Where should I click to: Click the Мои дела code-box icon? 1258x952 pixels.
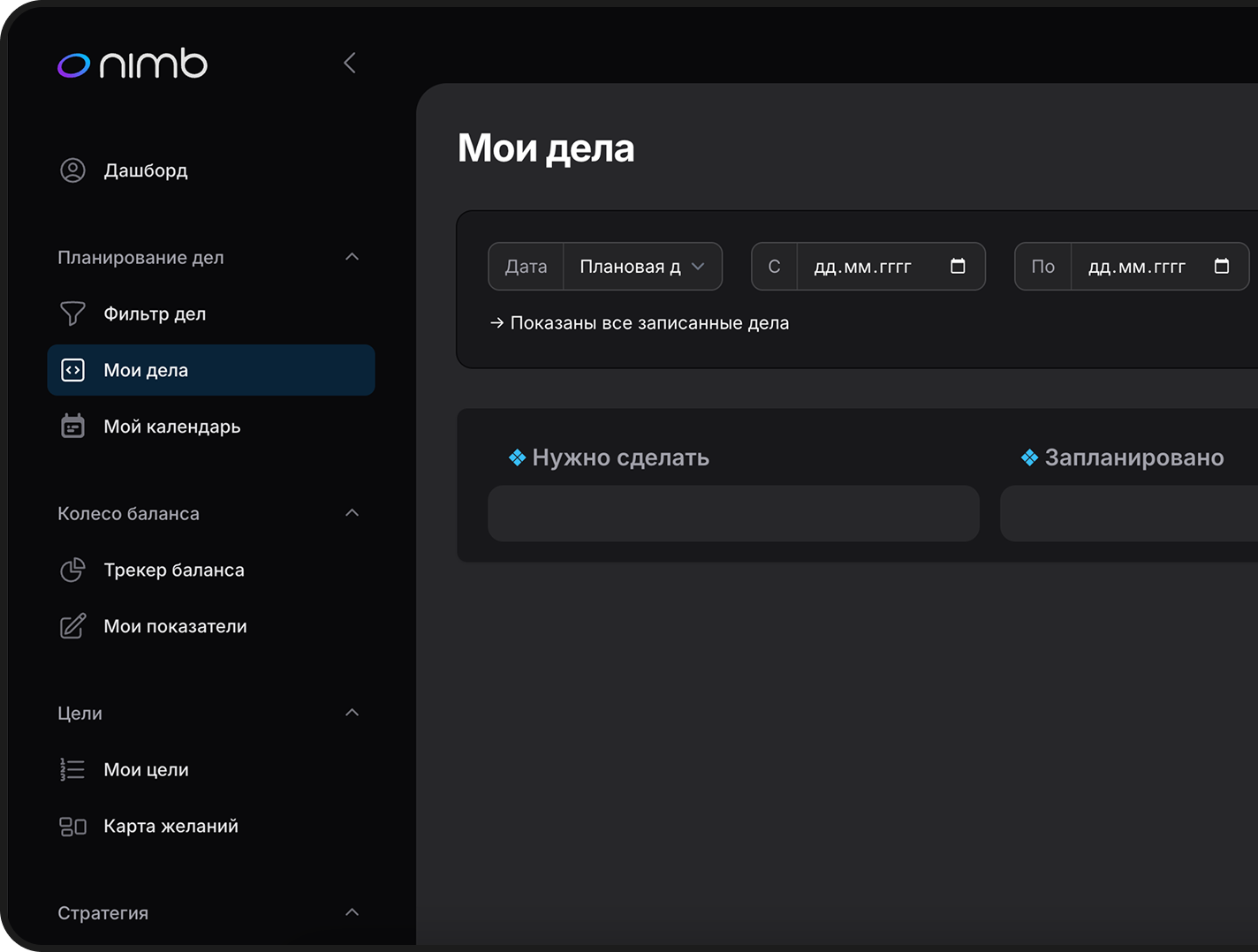click(72, 370)
